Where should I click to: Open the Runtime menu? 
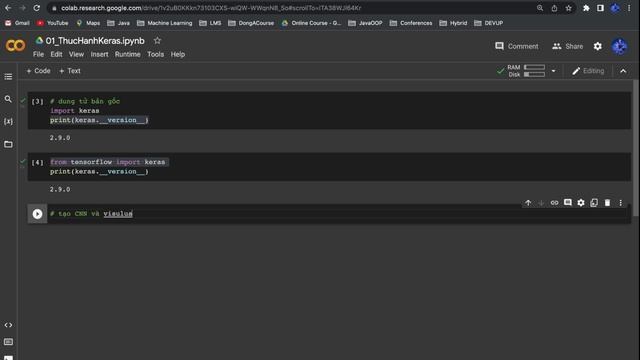[x=127, y=54]
